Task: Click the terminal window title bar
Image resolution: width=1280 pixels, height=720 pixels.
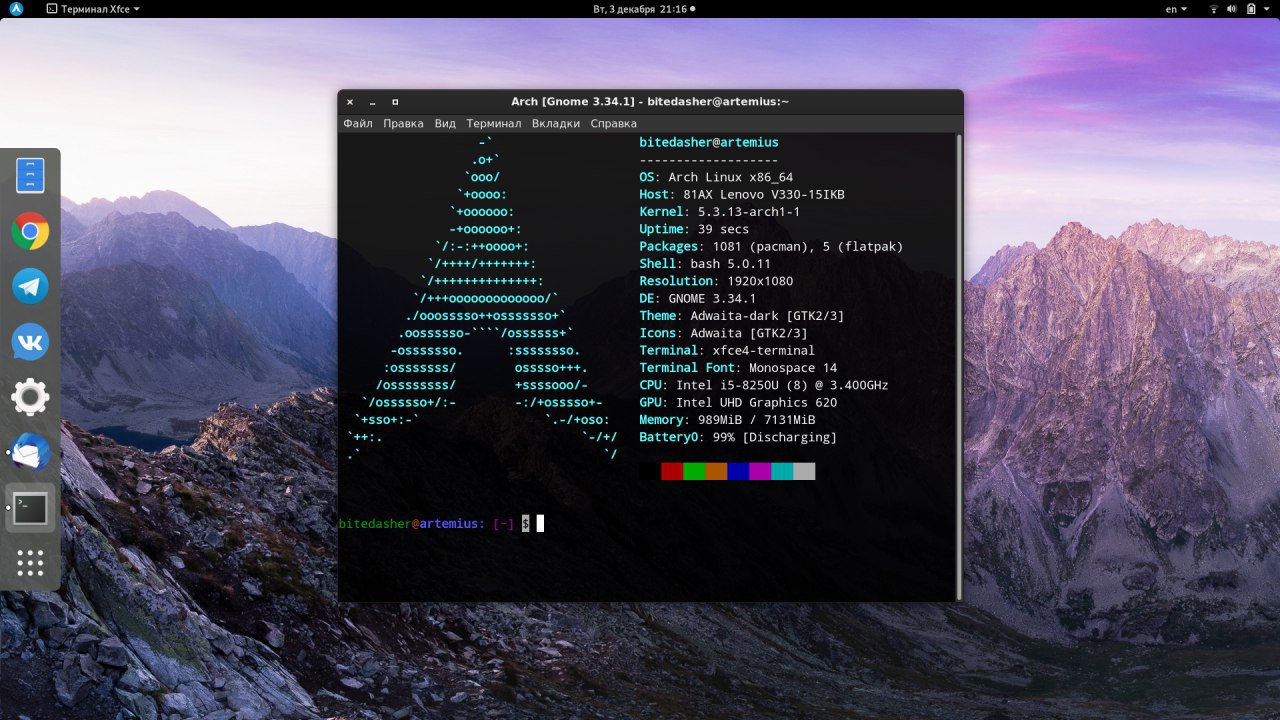Action: point(650,101)
